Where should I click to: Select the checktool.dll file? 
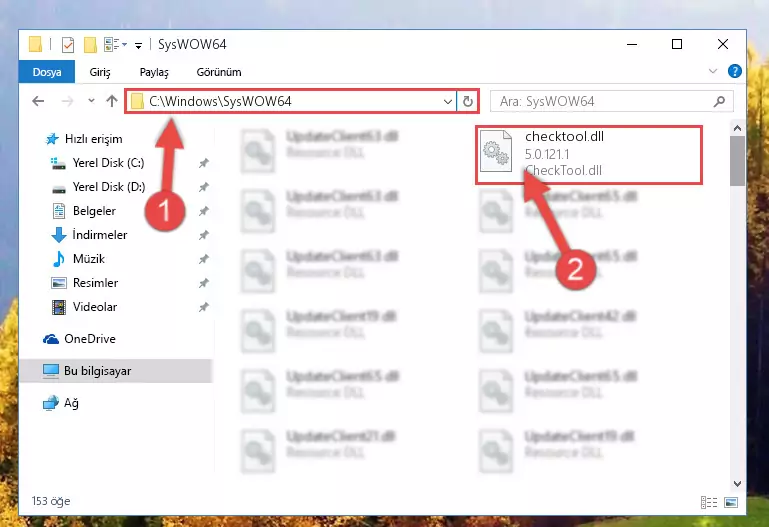point(589,154)
